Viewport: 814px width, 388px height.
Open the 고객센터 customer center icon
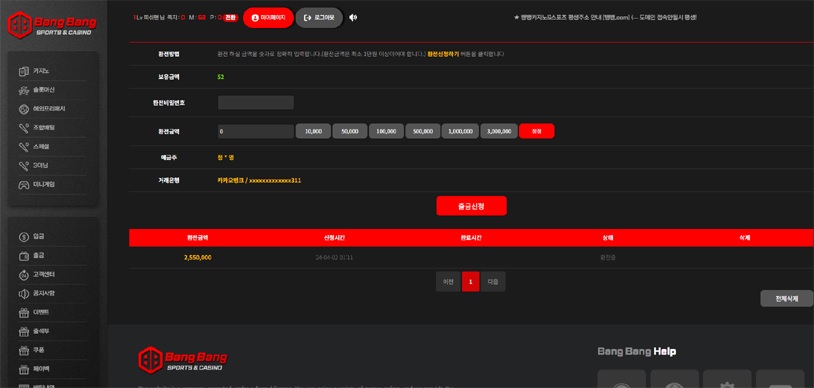(x=24, y=275)
